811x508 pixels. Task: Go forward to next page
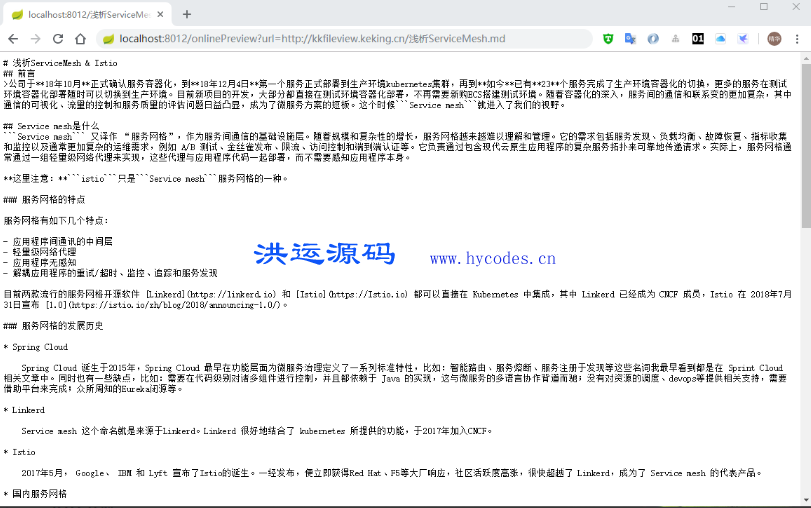35,39
